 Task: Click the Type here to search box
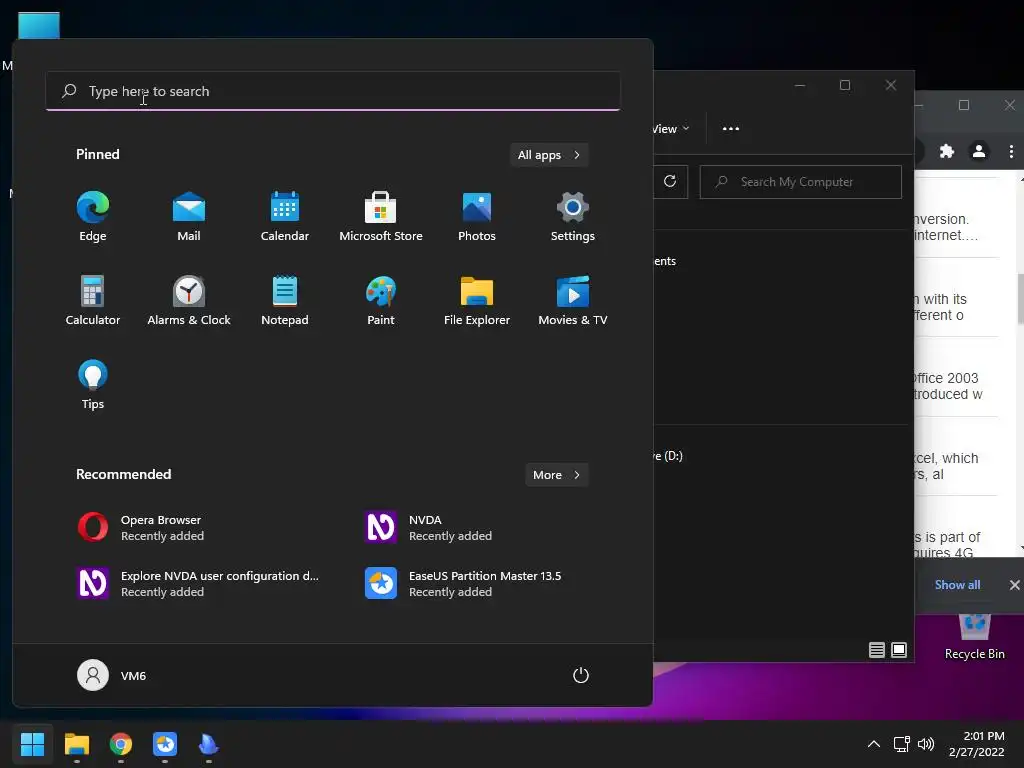click(333, 91)
